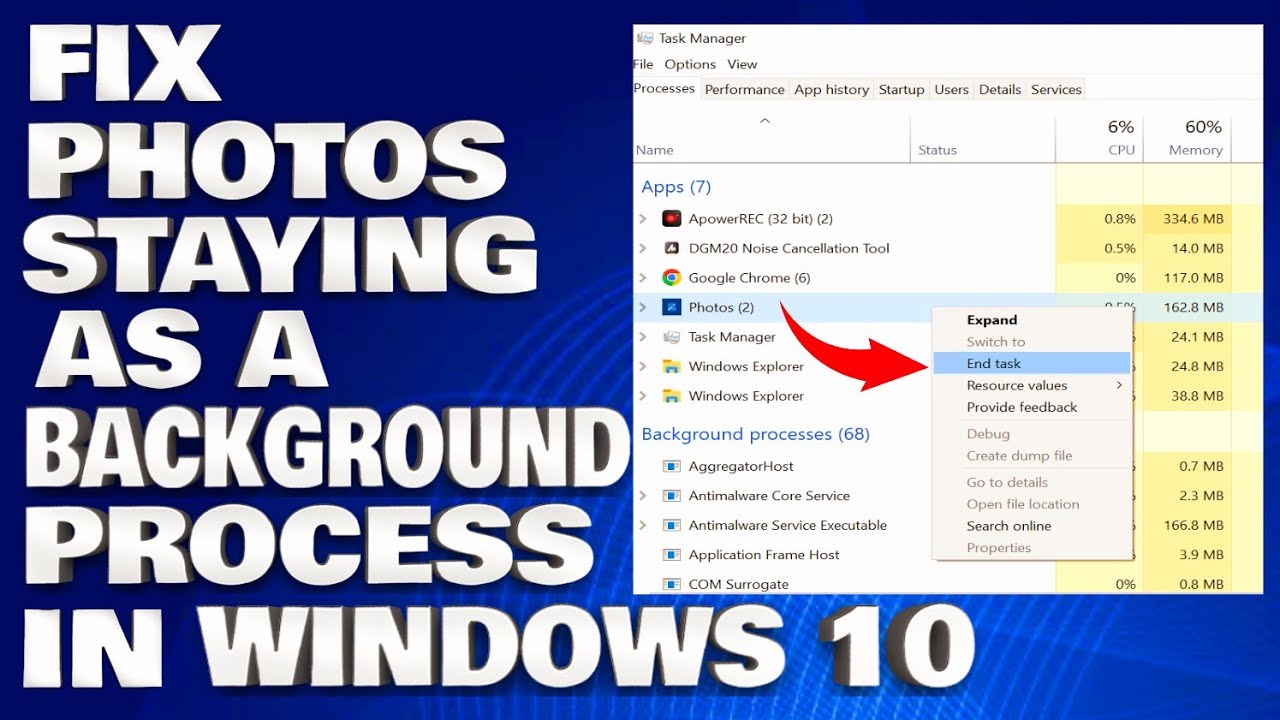Expand the ApowerREC (32 bit) process group
This screenshot has width=1280, height=720.
pos(643,219)
